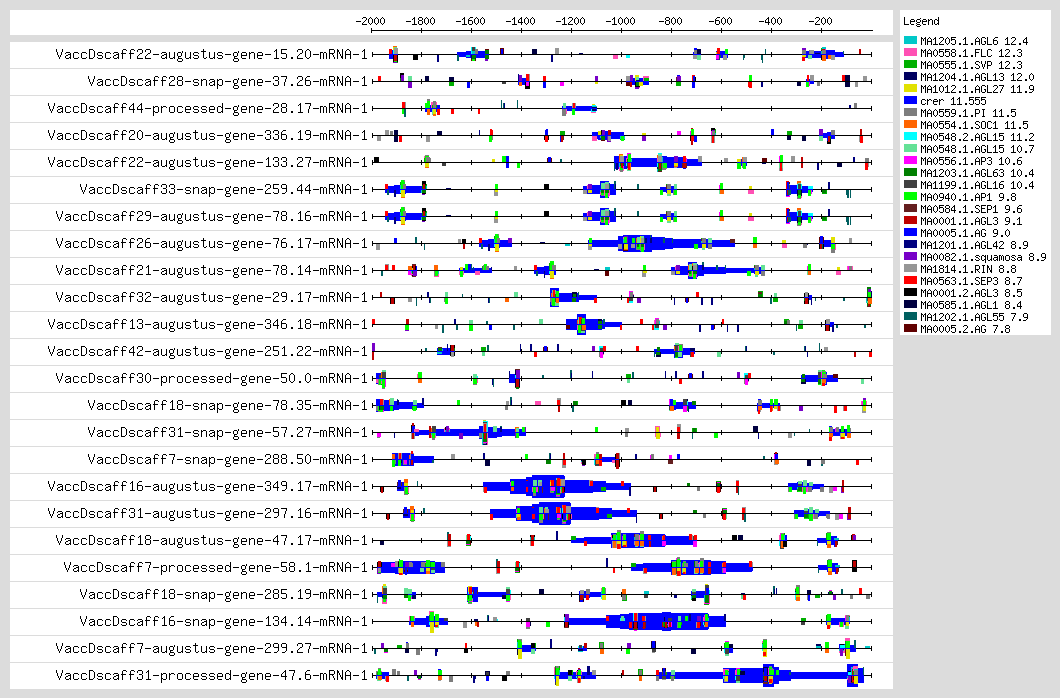Click row label VaccDscaff7-snap-gene-288.50-mRNA-1
The width and height of the screenshot is (1060, 698).
[227, 459]
